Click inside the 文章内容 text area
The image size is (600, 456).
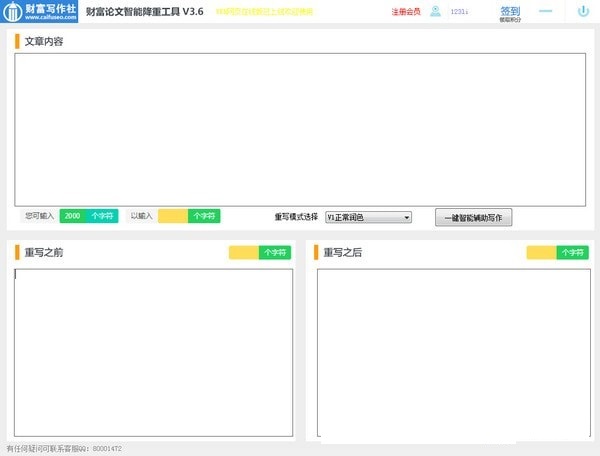point(300,130)
